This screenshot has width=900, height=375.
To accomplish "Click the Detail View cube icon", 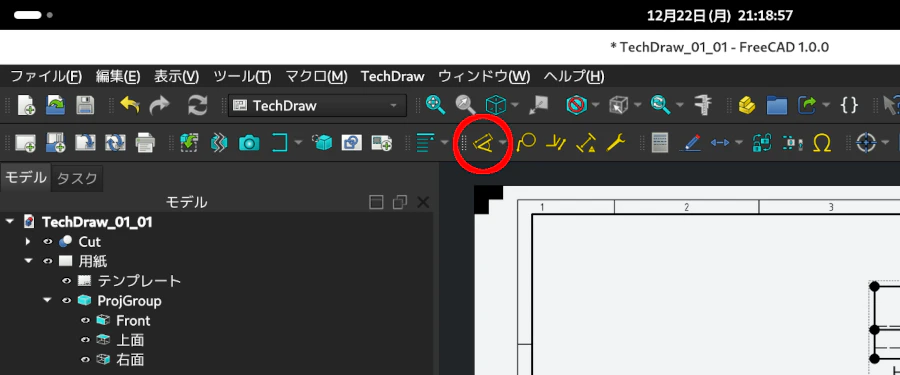I will 323,142.
